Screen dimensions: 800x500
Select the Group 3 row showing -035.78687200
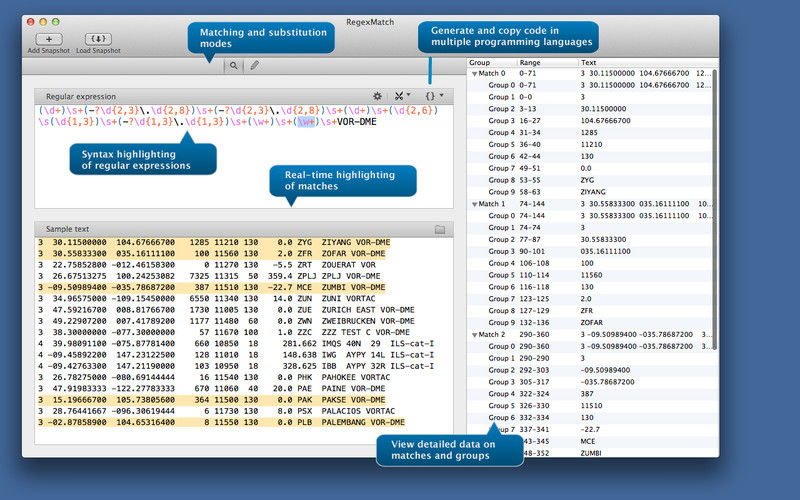(x=589, y=382)
